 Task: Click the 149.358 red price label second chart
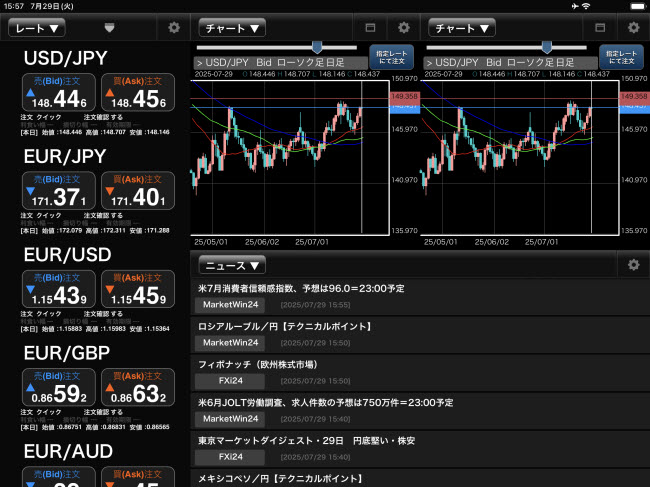tap(634, 96)
